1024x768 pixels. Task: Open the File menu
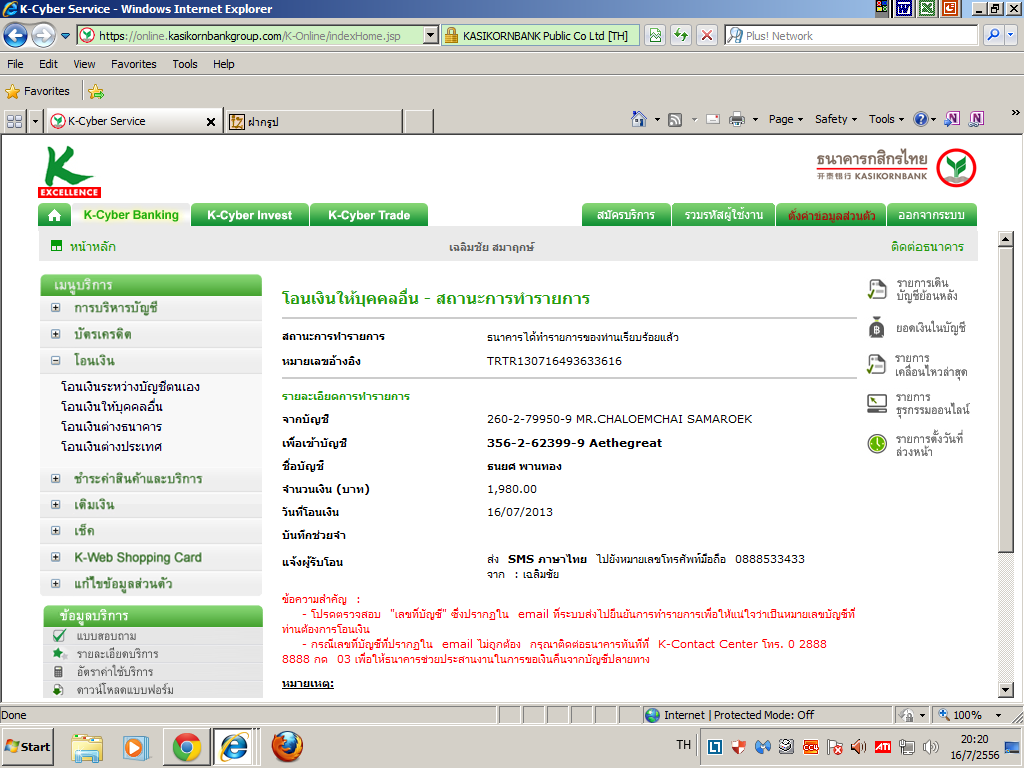point(15,64)
